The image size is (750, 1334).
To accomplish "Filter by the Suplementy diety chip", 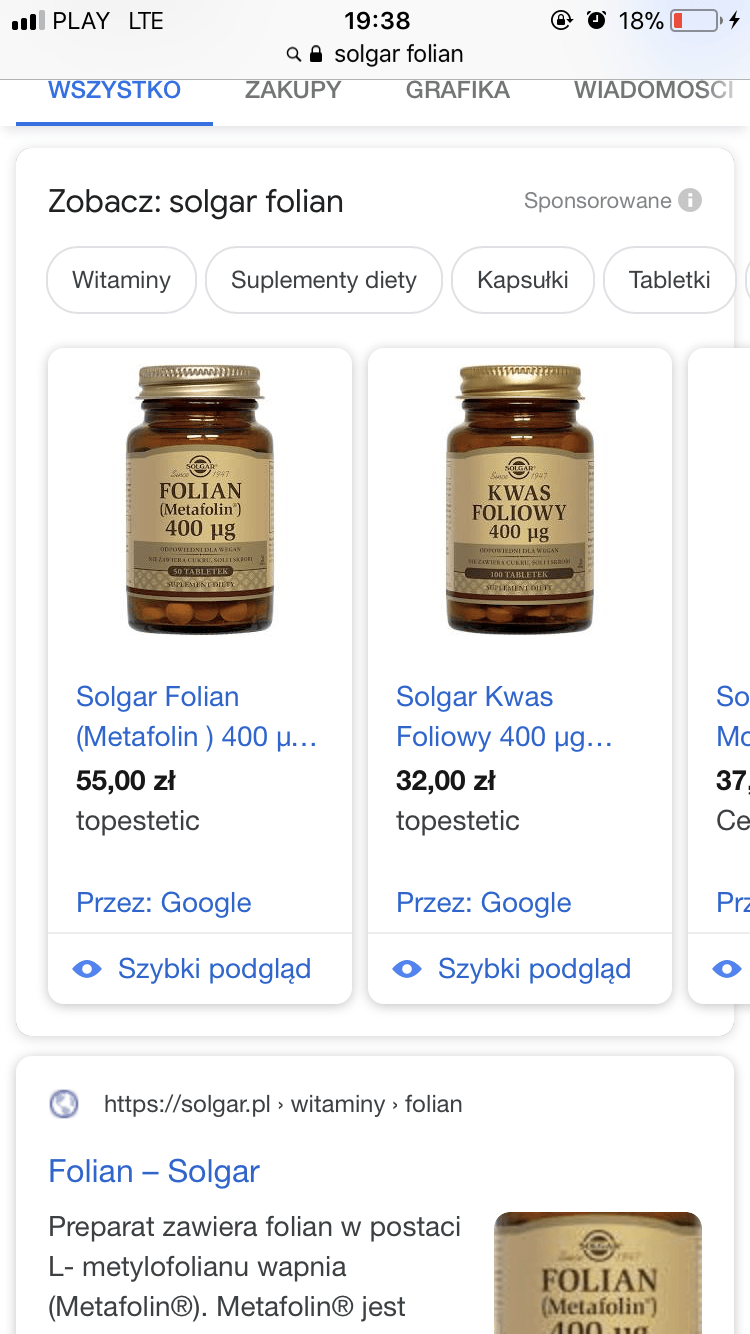I will point(324,280).
